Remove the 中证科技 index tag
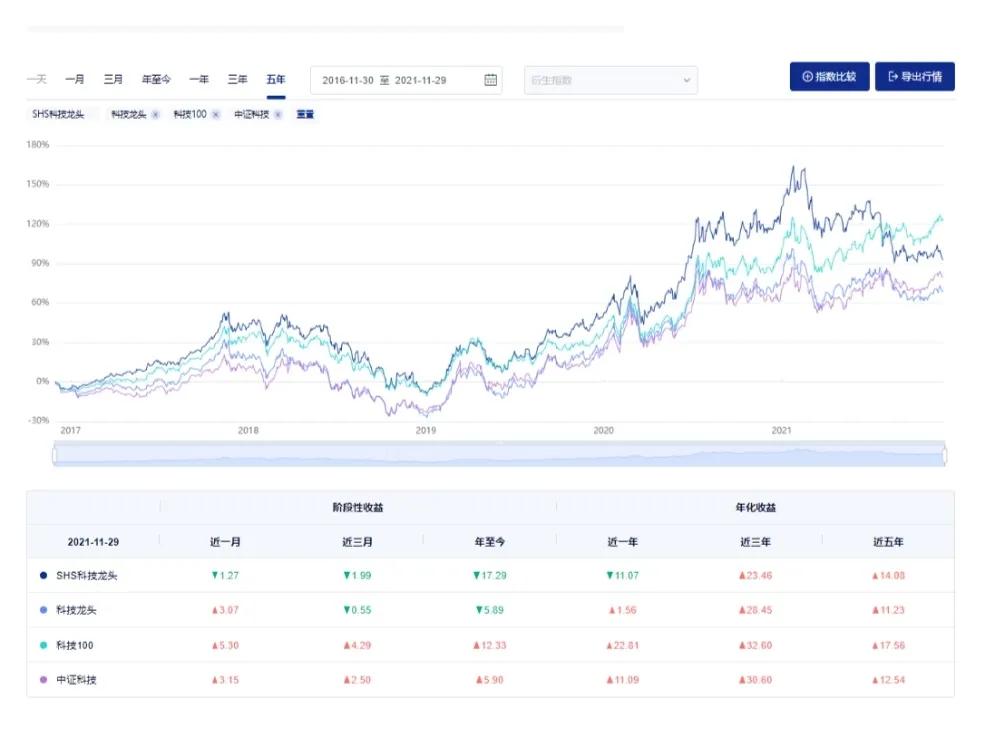Screen dimensions: 987x736 [x=278, y=115]
